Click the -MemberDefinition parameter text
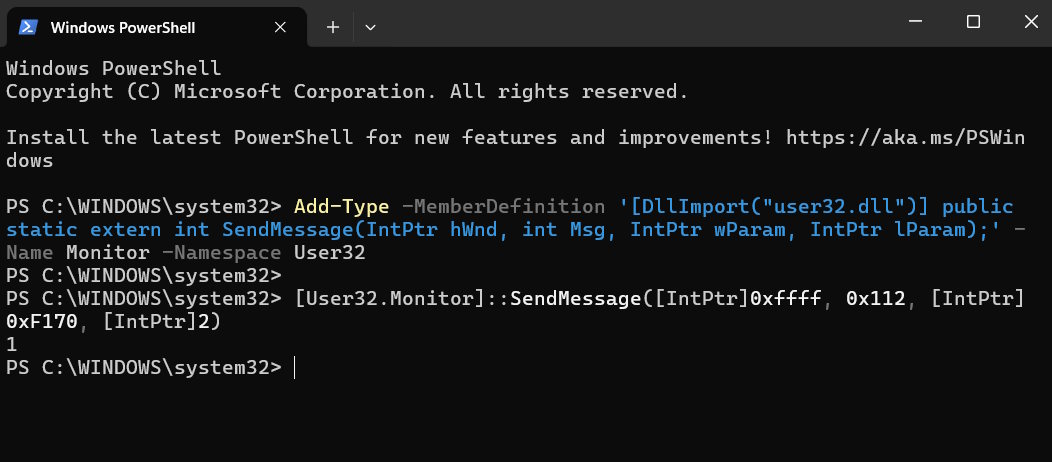 [502, 207]
